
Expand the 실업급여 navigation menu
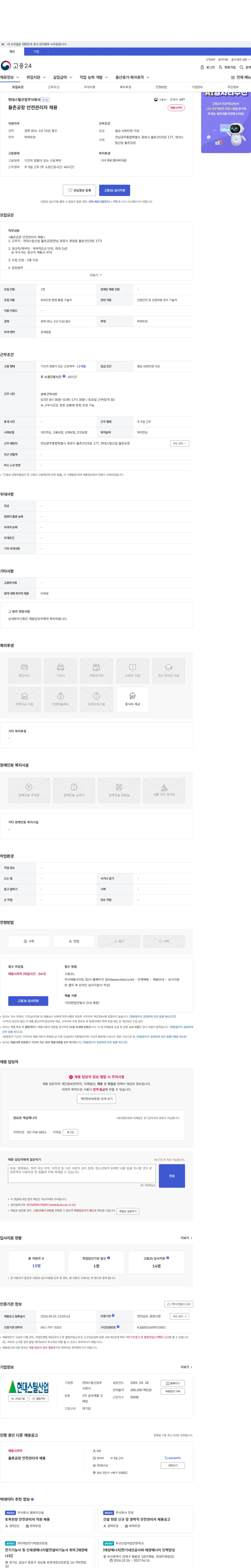pyautogui.click(x=63, y=77)
